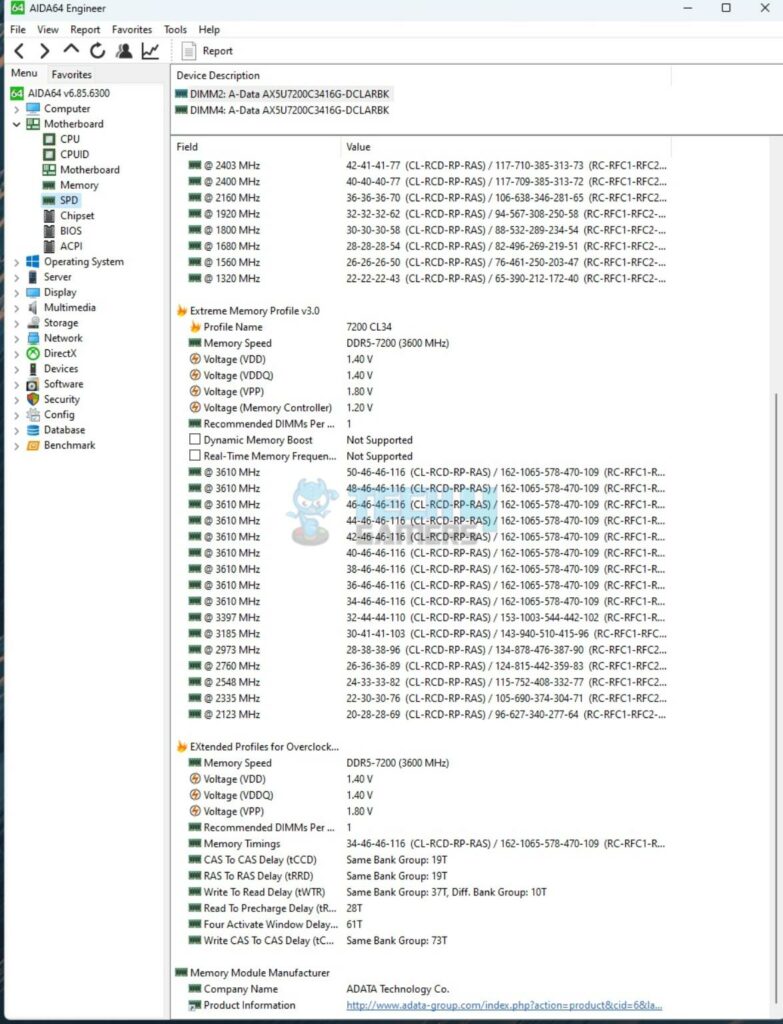The width and height of the screenshot is (783, 1024).
Task: Click the Back navigation arrow
Action: [19, 51]
